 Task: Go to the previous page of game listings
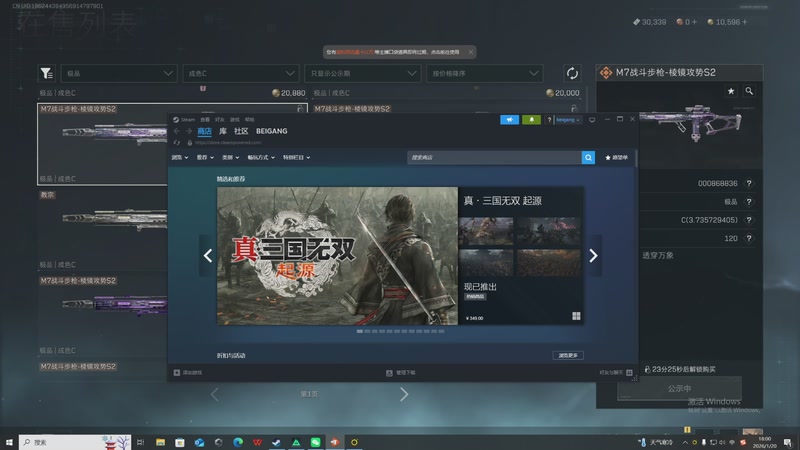[215, 394]
